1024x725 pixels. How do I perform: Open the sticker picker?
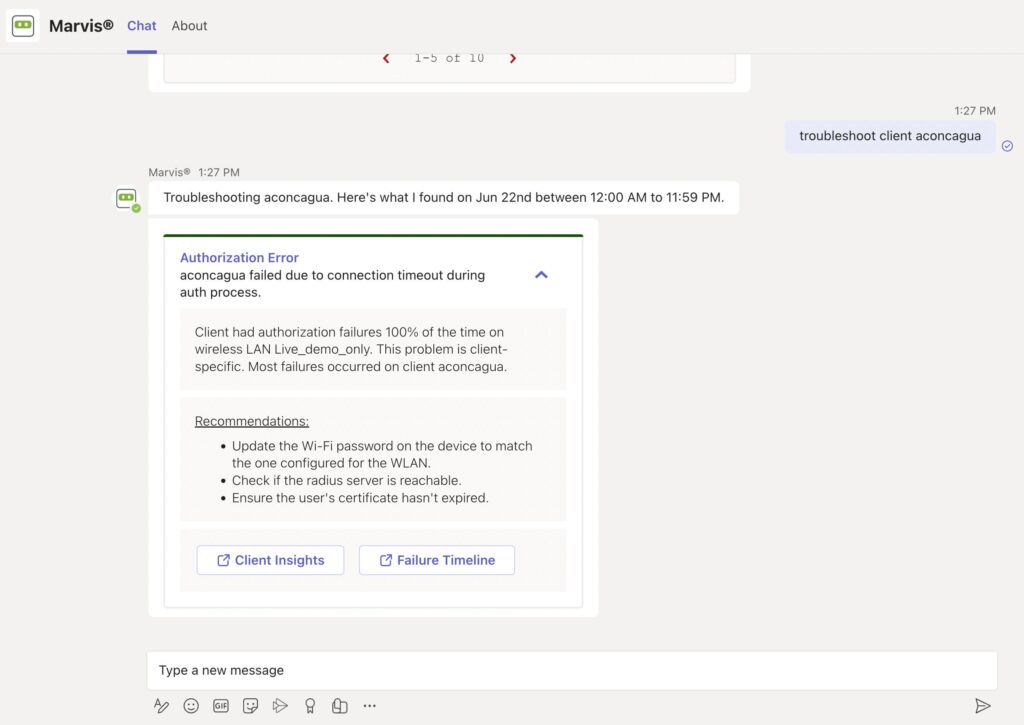[x=251, y=706]
